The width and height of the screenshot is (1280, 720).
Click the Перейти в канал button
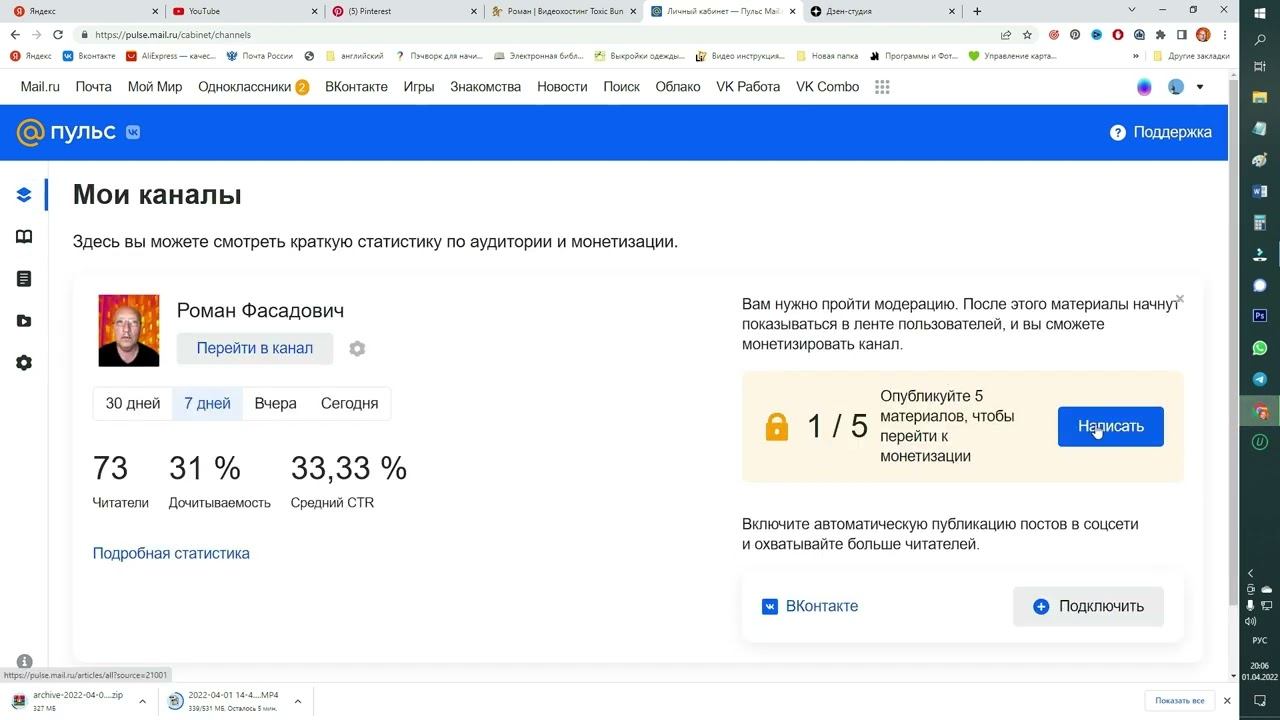pyautogui.click(x=255, y=349)
